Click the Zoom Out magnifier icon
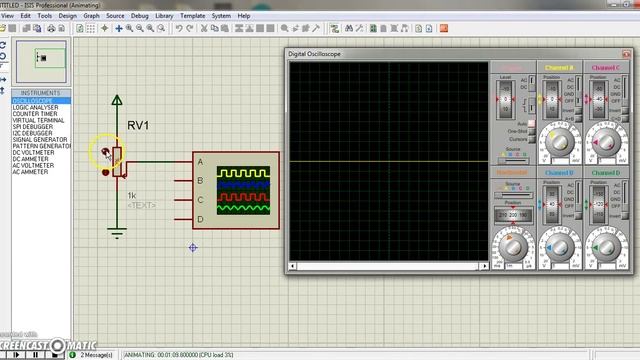 (140, 28)
